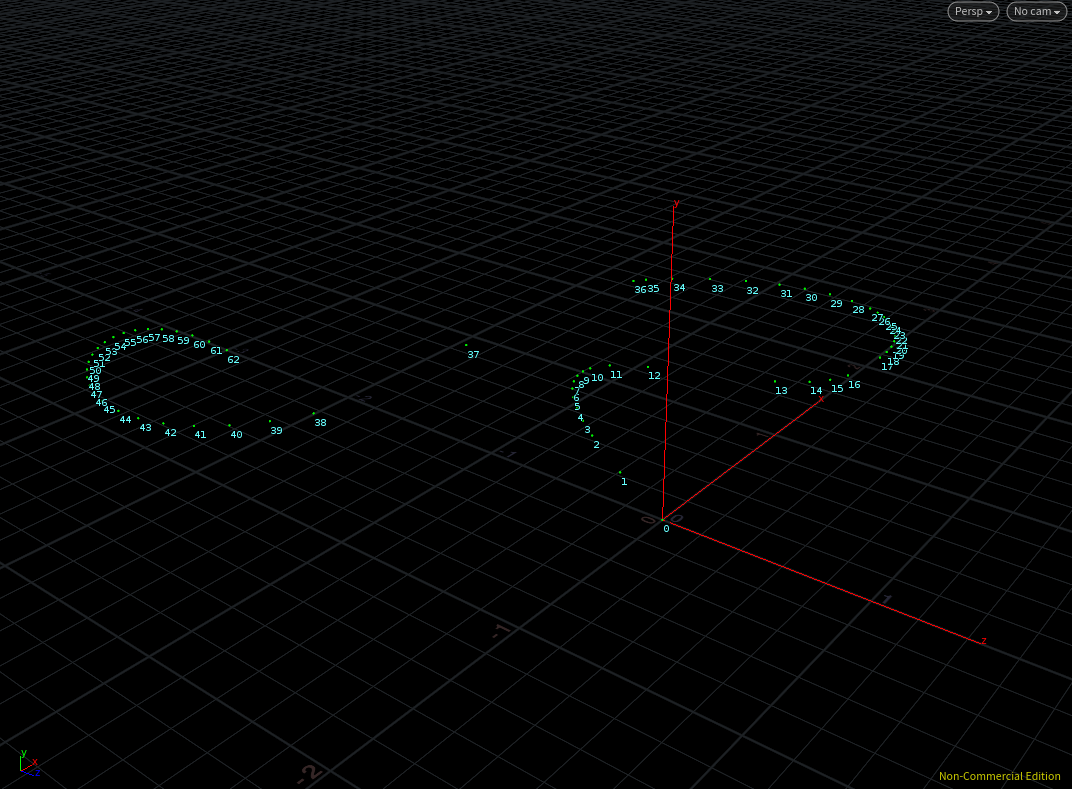The width and height of the screenshot is (1072, 789).
Task: Open the Persp viewport dropdown
Action: [x=973, y=11]
